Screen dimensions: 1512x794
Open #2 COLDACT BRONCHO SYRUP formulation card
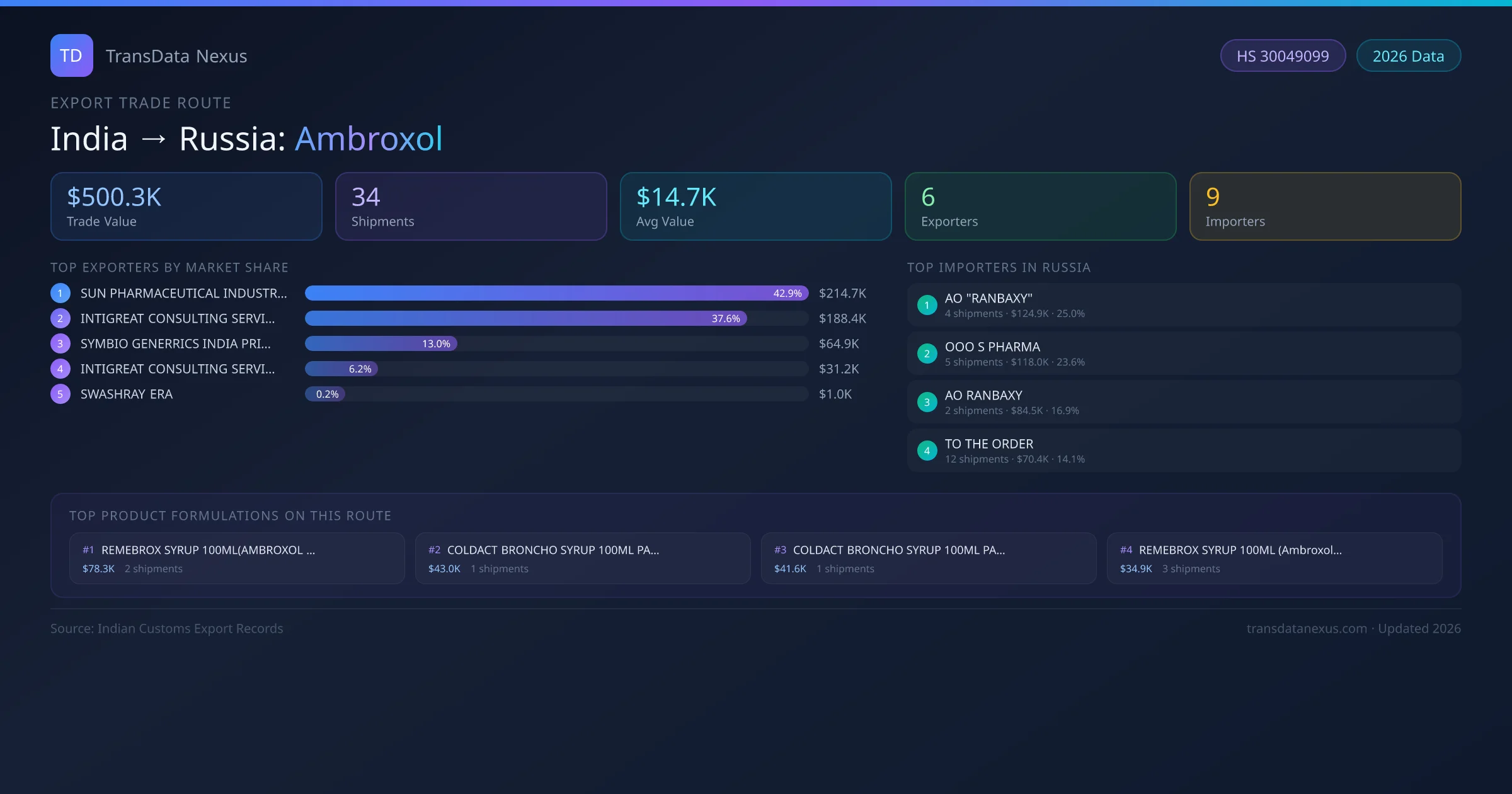583,558
